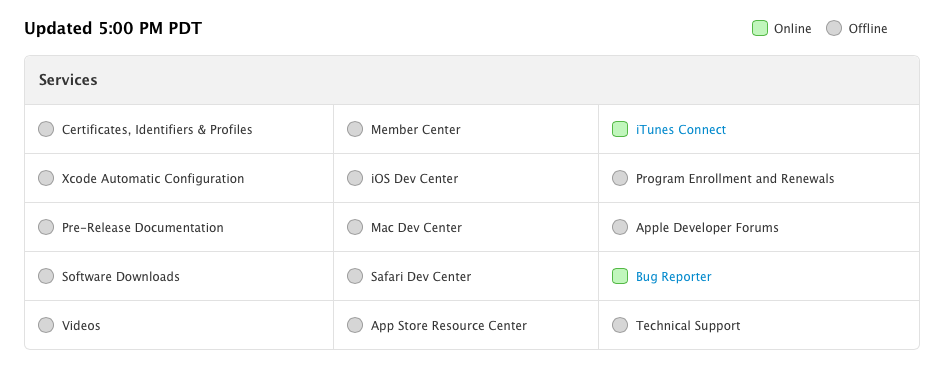Open the Bug Reporter link

674,276
